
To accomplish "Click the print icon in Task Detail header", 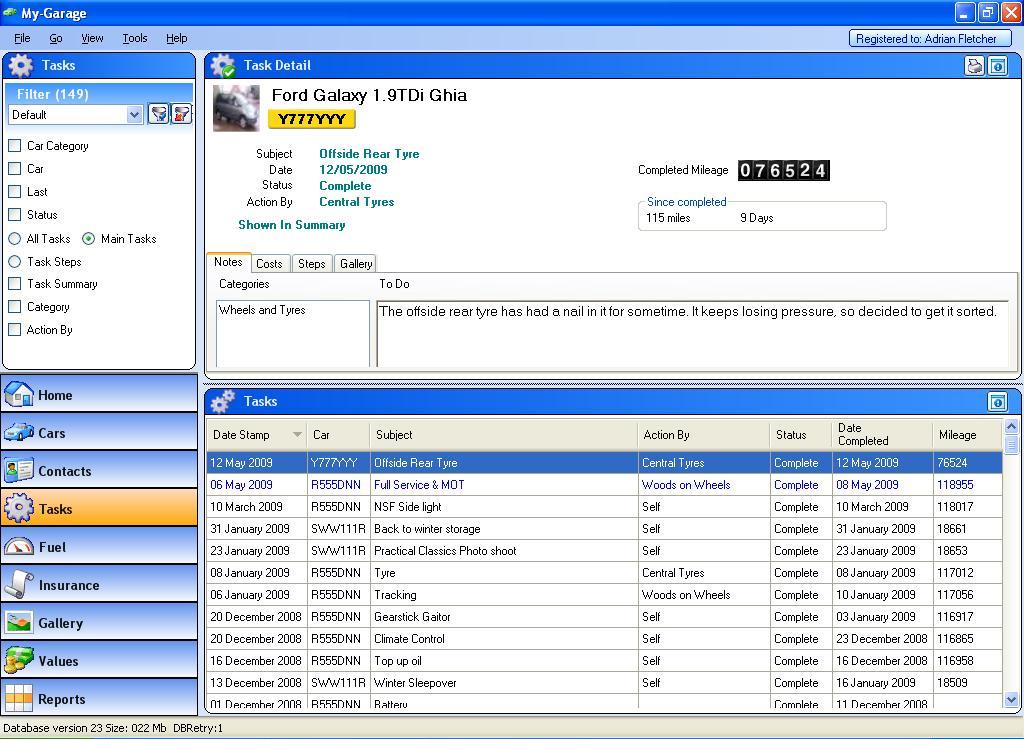I will pos(974,66).
